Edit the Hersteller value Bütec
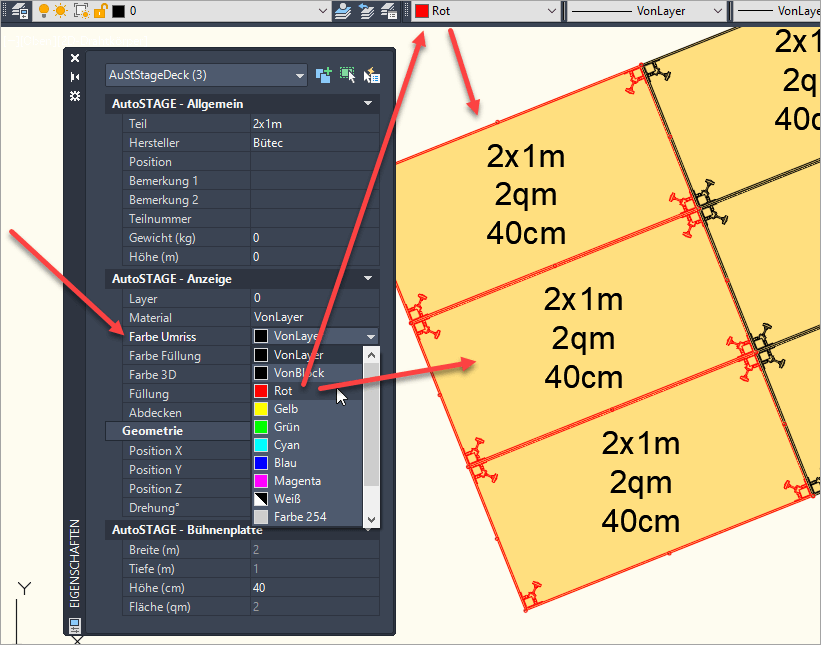Viewport: 821px width, 645px height. pos(315,142)
